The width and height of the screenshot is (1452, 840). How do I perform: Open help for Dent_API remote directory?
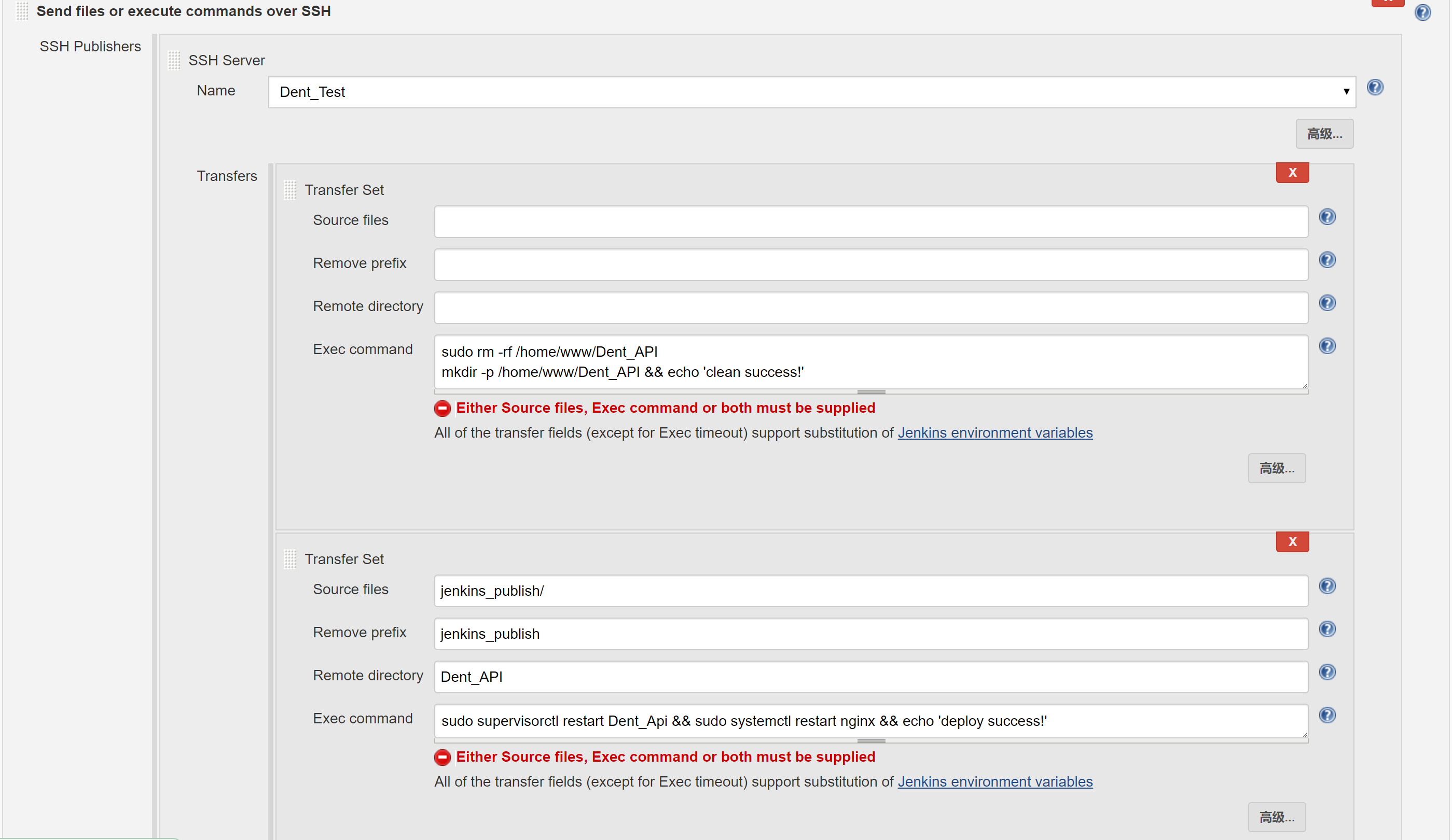pos(1327,673)
